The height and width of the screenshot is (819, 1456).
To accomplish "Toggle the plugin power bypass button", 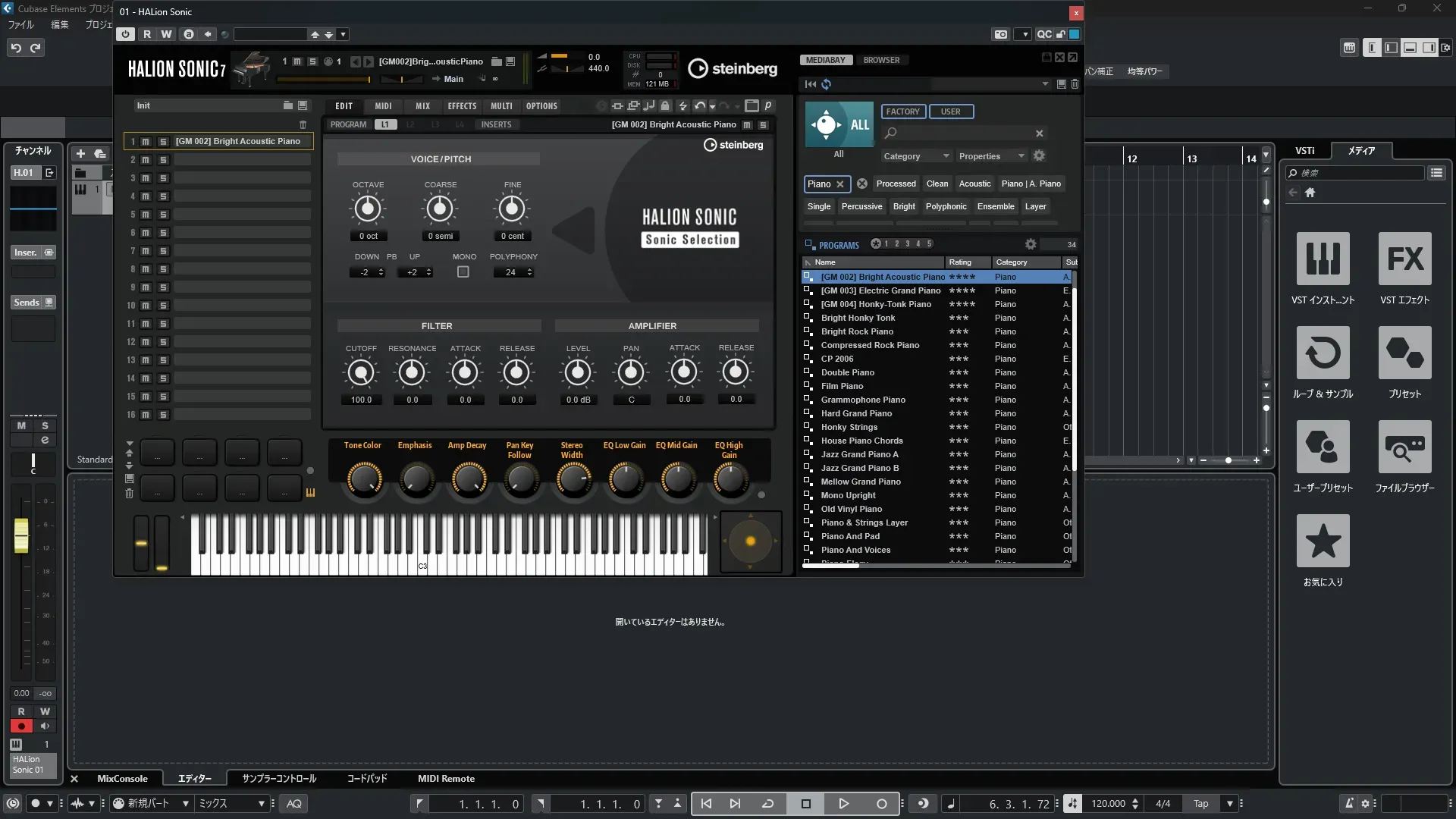I will (126, 34).
